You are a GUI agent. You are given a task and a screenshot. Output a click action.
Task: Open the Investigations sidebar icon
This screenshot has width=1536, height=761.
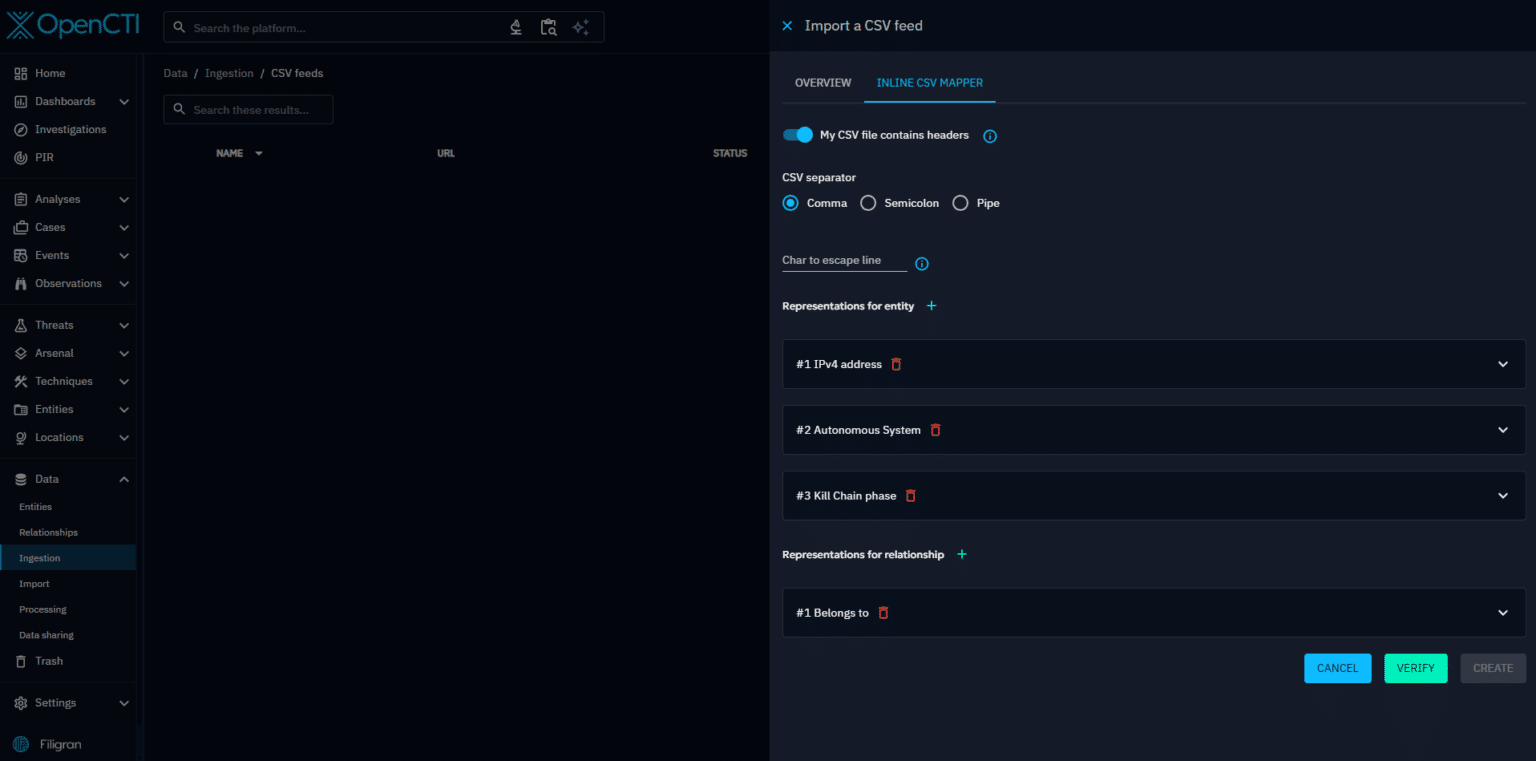21,129
